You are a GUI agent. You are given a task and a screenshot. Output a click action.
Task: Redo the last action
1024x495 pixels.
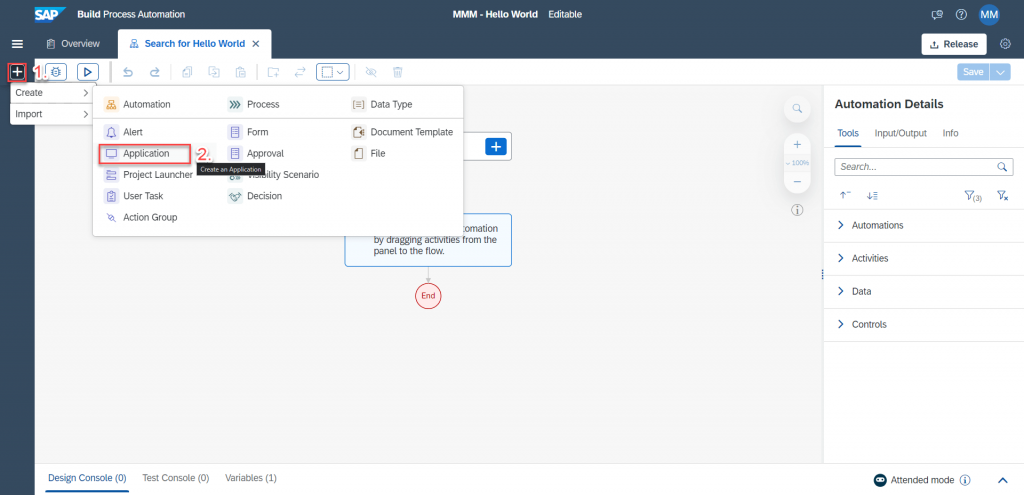tap(155, 72)
